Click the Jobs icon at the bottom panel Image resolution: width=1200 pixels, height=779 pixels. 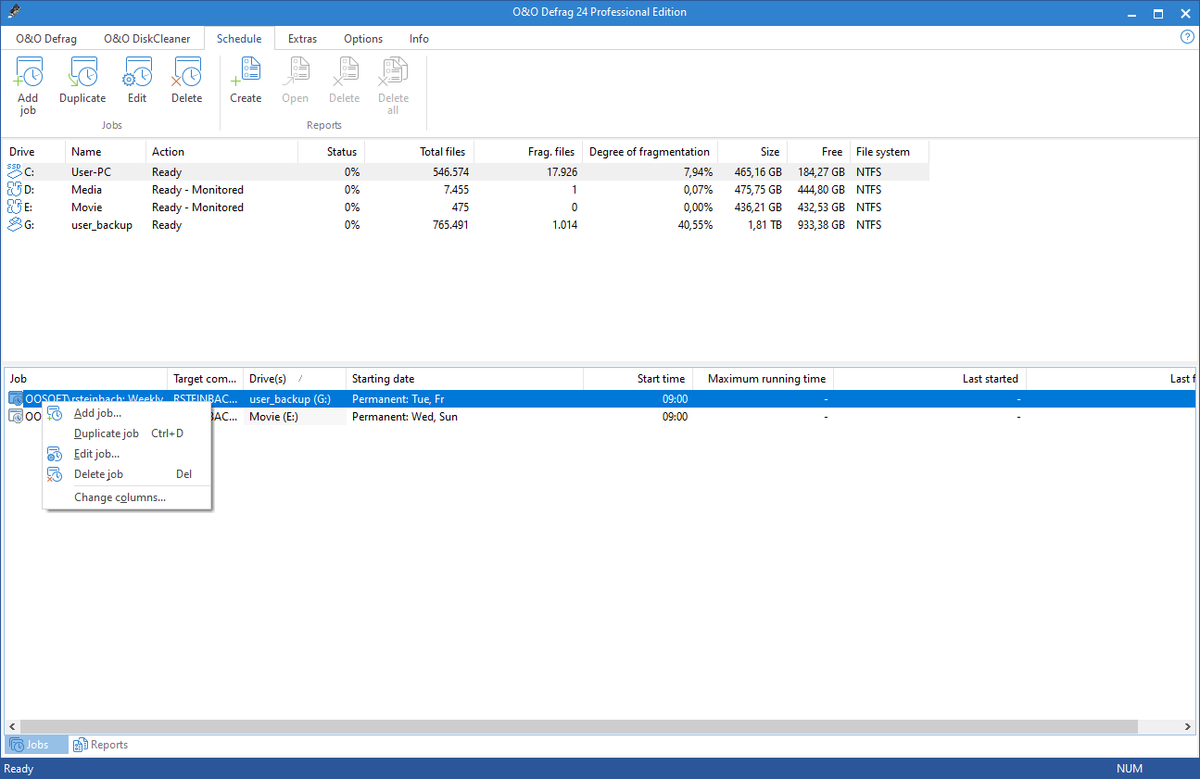[16, 744]
